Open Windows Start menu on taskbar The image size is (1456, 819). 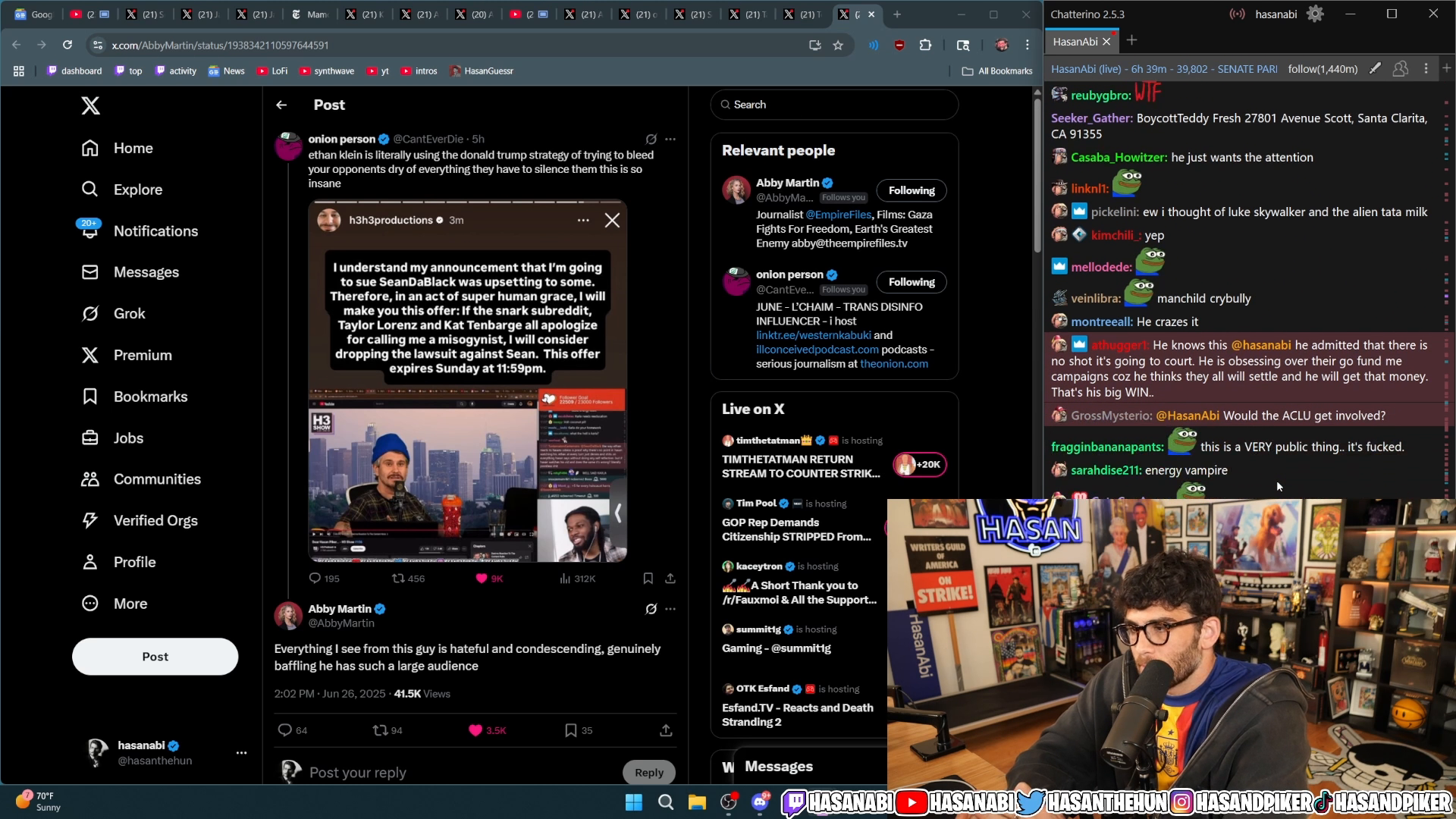pyautogui.click(x=634, y=802)
